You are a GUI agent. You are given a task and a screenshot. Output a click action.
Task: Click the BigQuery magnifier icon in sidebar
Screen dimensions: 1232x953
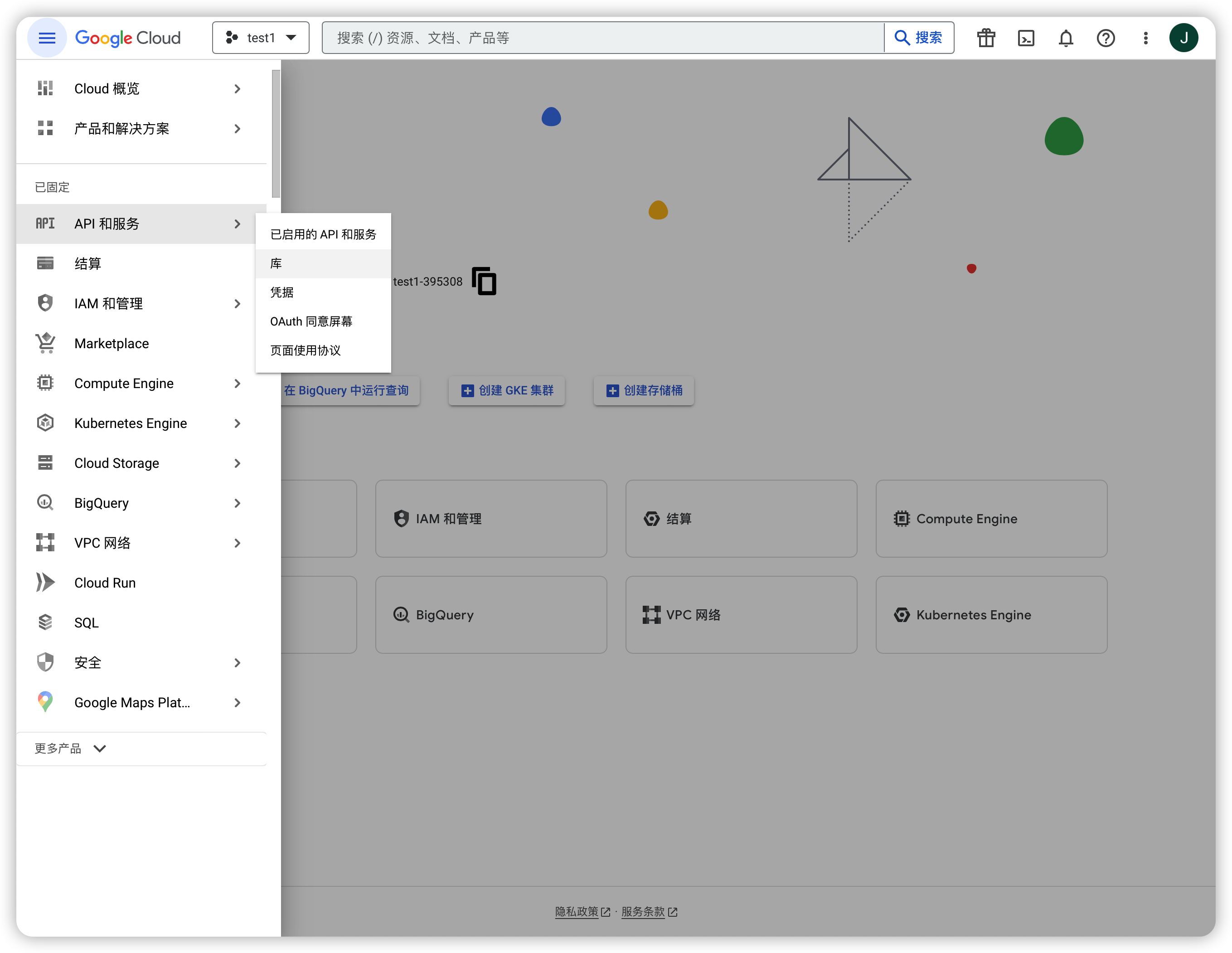point(45,502)
